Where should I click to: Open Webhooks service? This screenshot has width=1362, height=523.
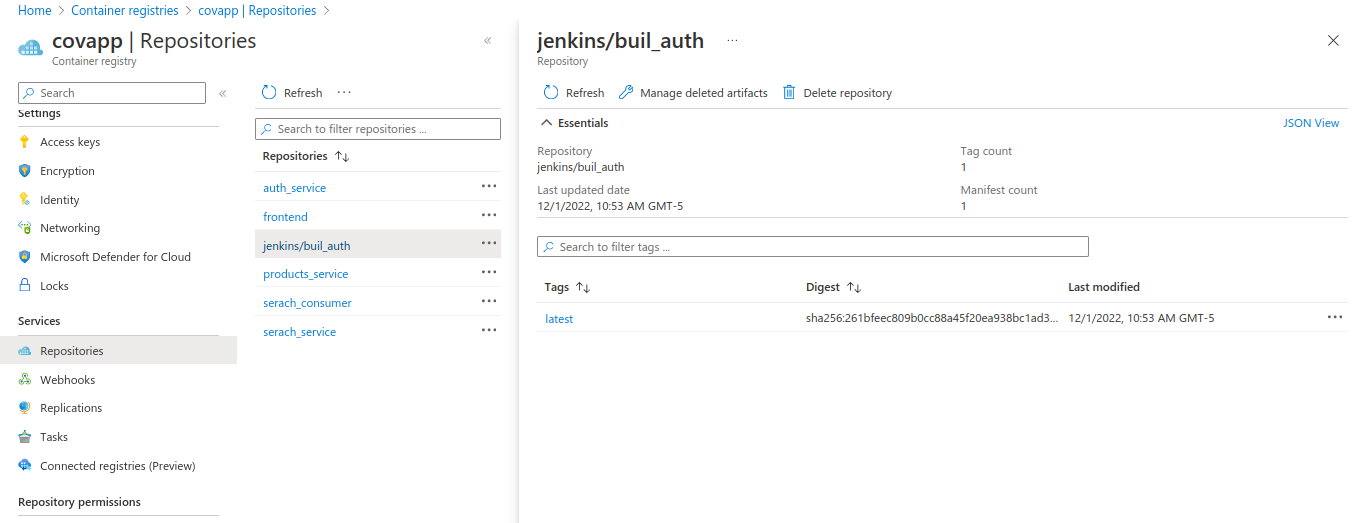68,380
